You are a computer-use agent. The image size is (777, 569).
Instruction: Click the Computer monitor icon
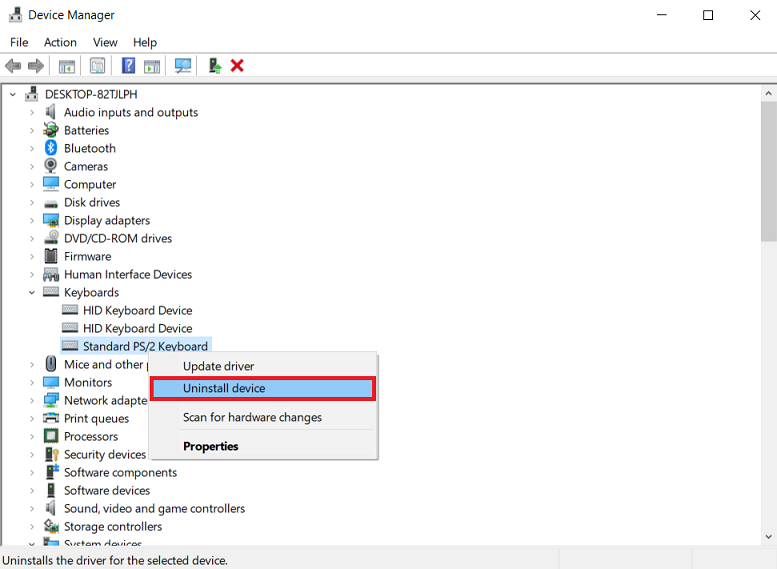click(51, 184)
